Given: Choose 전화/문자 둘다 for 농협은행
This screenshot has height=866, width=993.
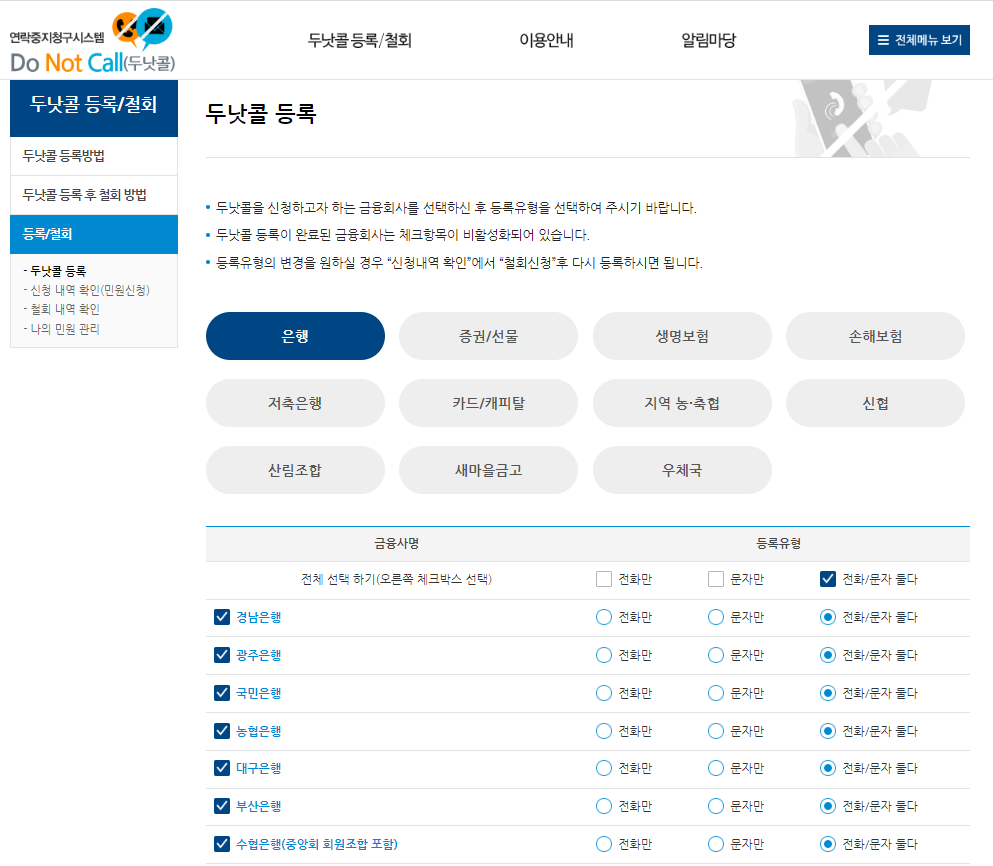Looking at the screenshot, I should [x=828, y=731].
